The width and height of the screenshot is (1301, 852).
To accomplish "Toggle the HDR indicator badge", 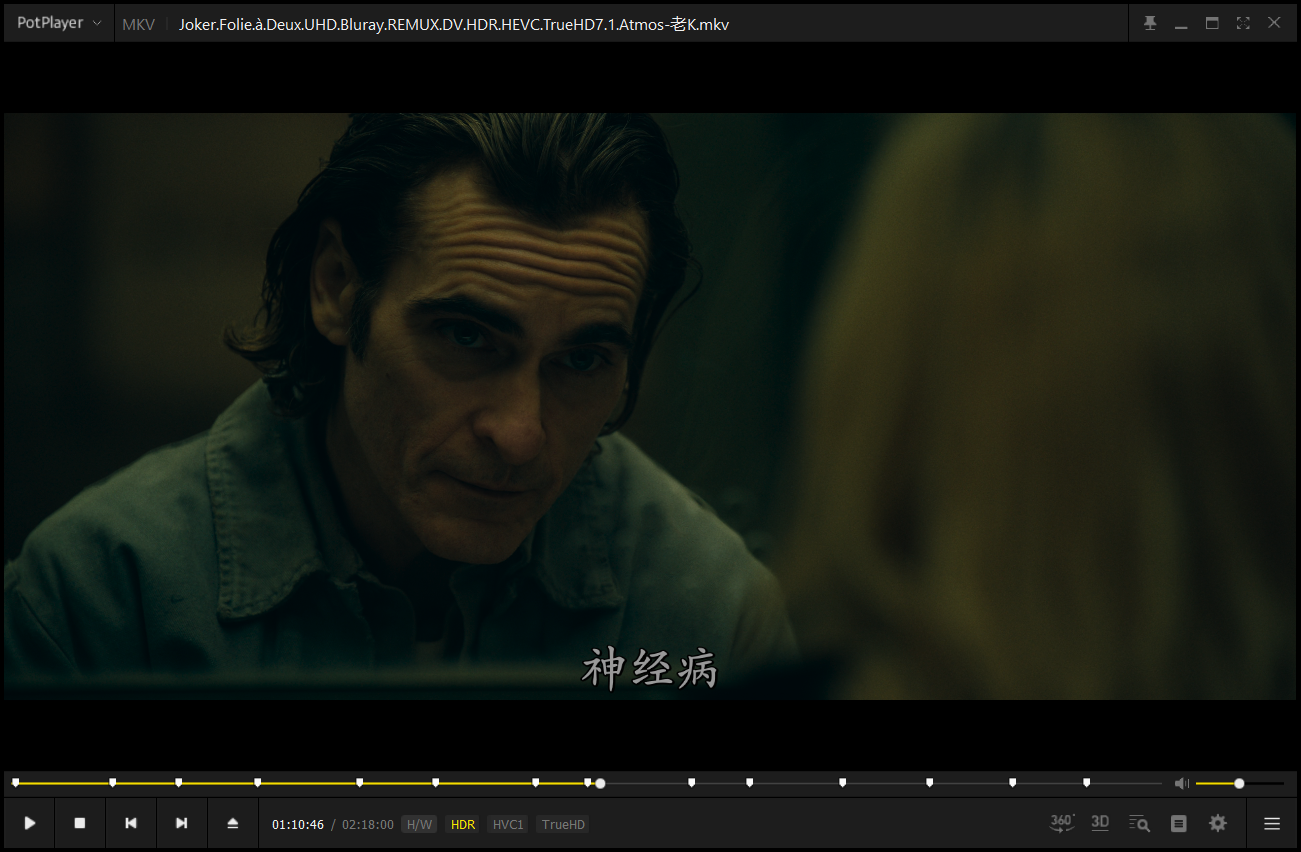I will click(463, 825).
